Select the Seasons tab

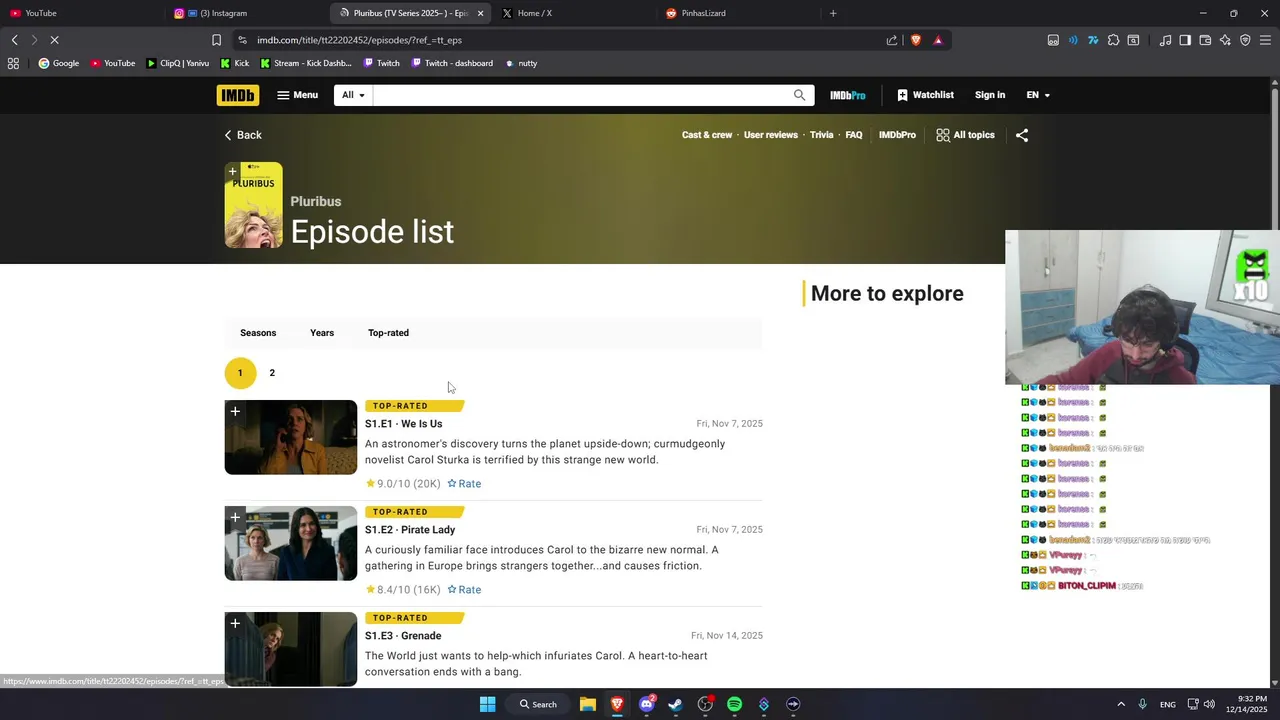pyautogui.click(x=258, y=333)
